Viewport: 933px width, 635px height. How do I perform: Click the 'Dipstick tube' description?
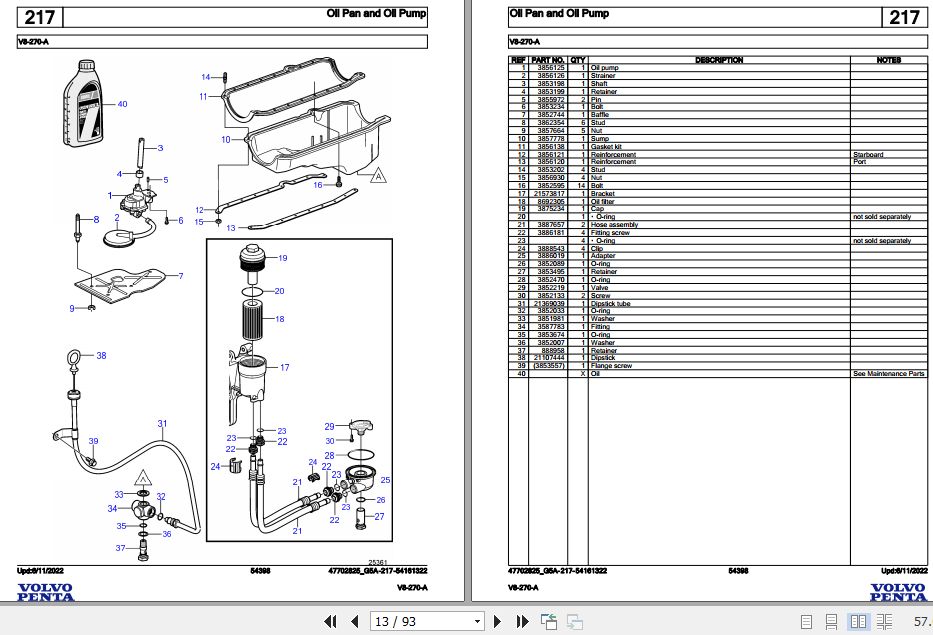(610, 304)
